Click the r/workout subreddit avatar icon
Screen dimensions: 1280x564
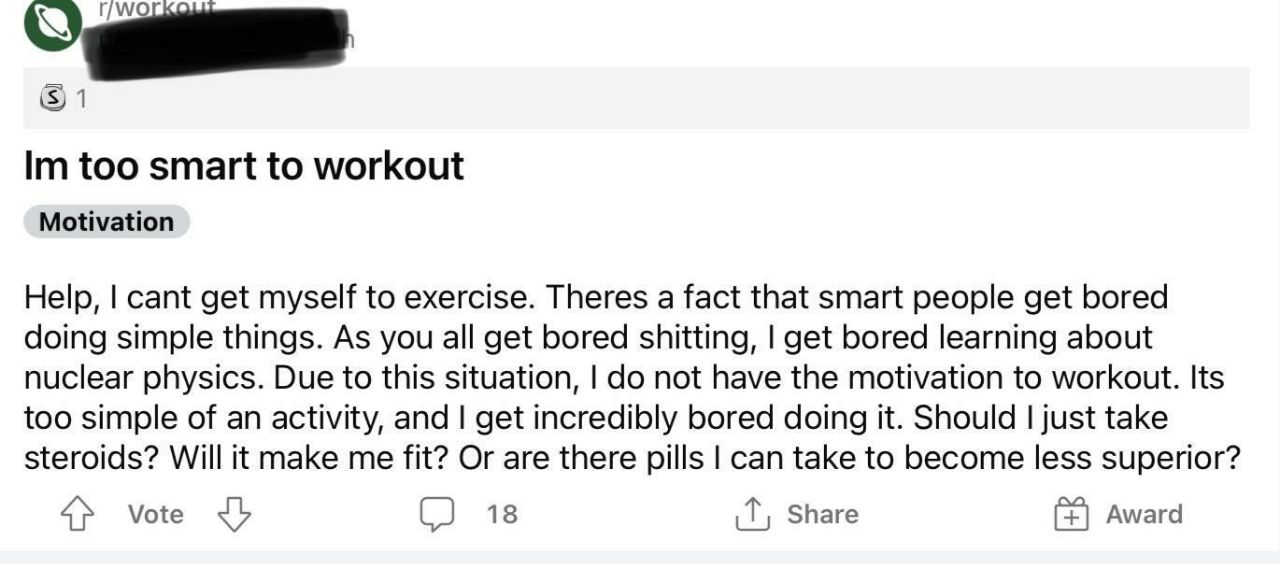(x=53, y=24)
